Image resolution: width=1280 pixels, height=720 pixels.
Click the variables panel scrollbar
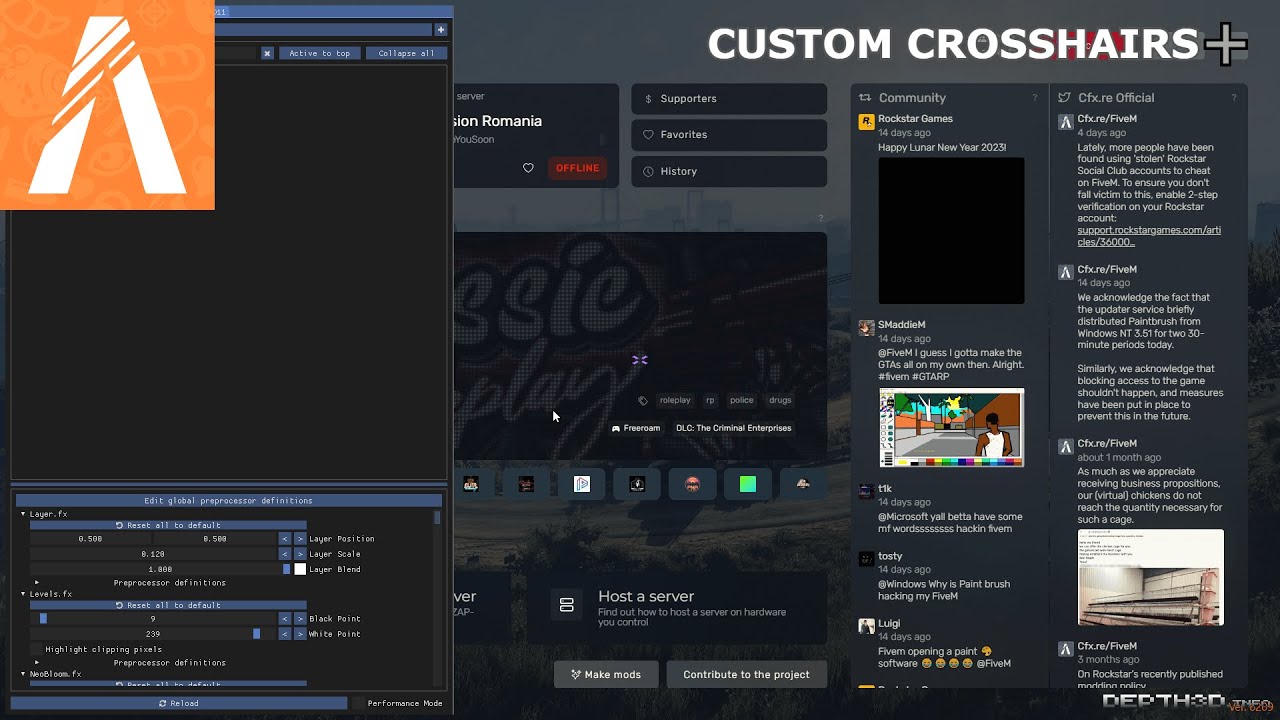pos(437,517)
